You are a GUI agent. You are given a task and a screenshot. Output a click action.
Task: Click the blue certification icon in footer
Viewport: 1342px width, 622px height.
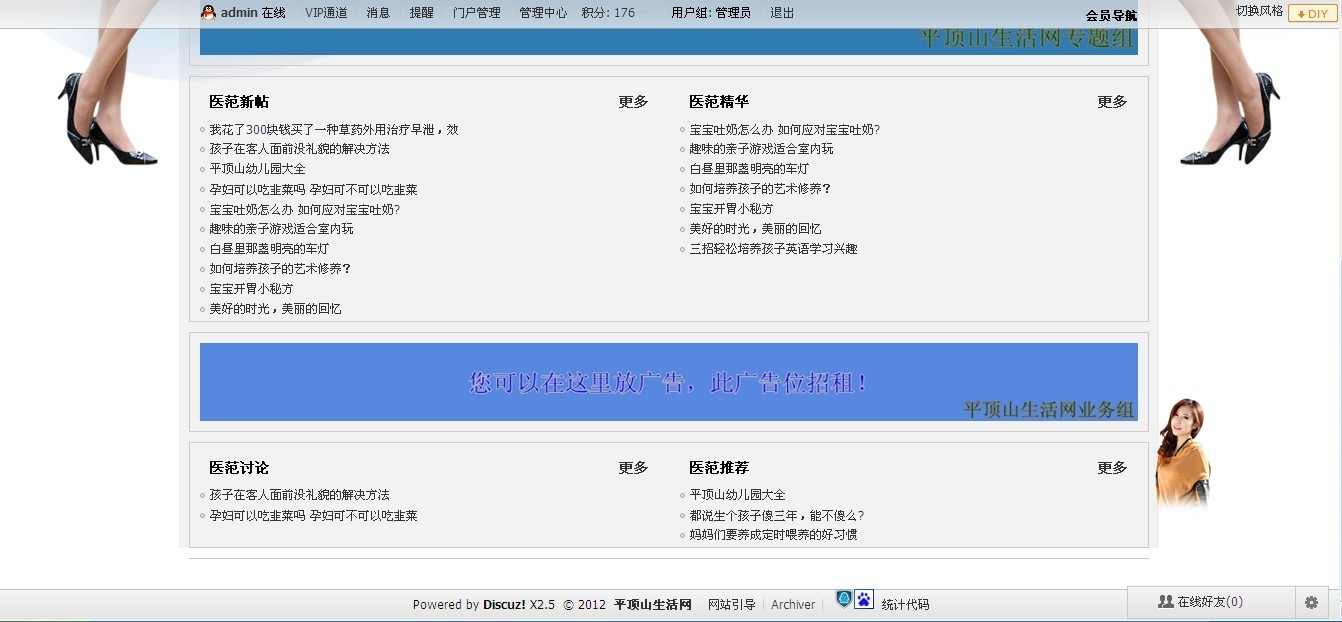pos(842,600)
